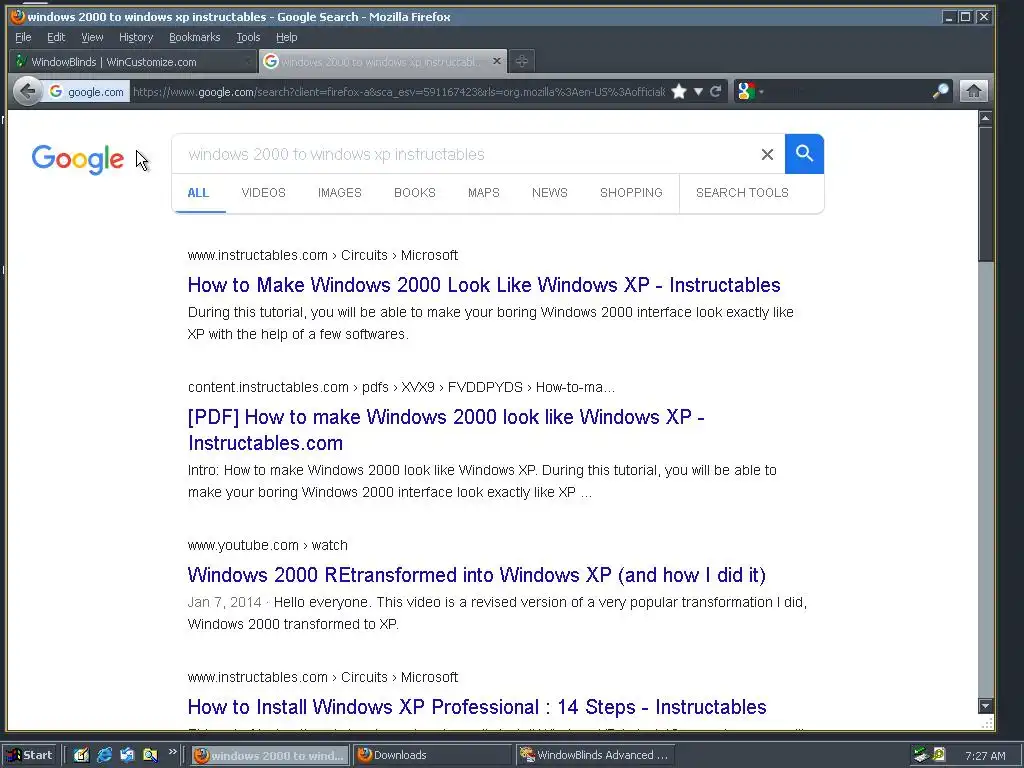The width and height of the screenshot is (1024, 768).
Task: Open the PDF Instructables.com result link
Action: (x=446, y=430)
